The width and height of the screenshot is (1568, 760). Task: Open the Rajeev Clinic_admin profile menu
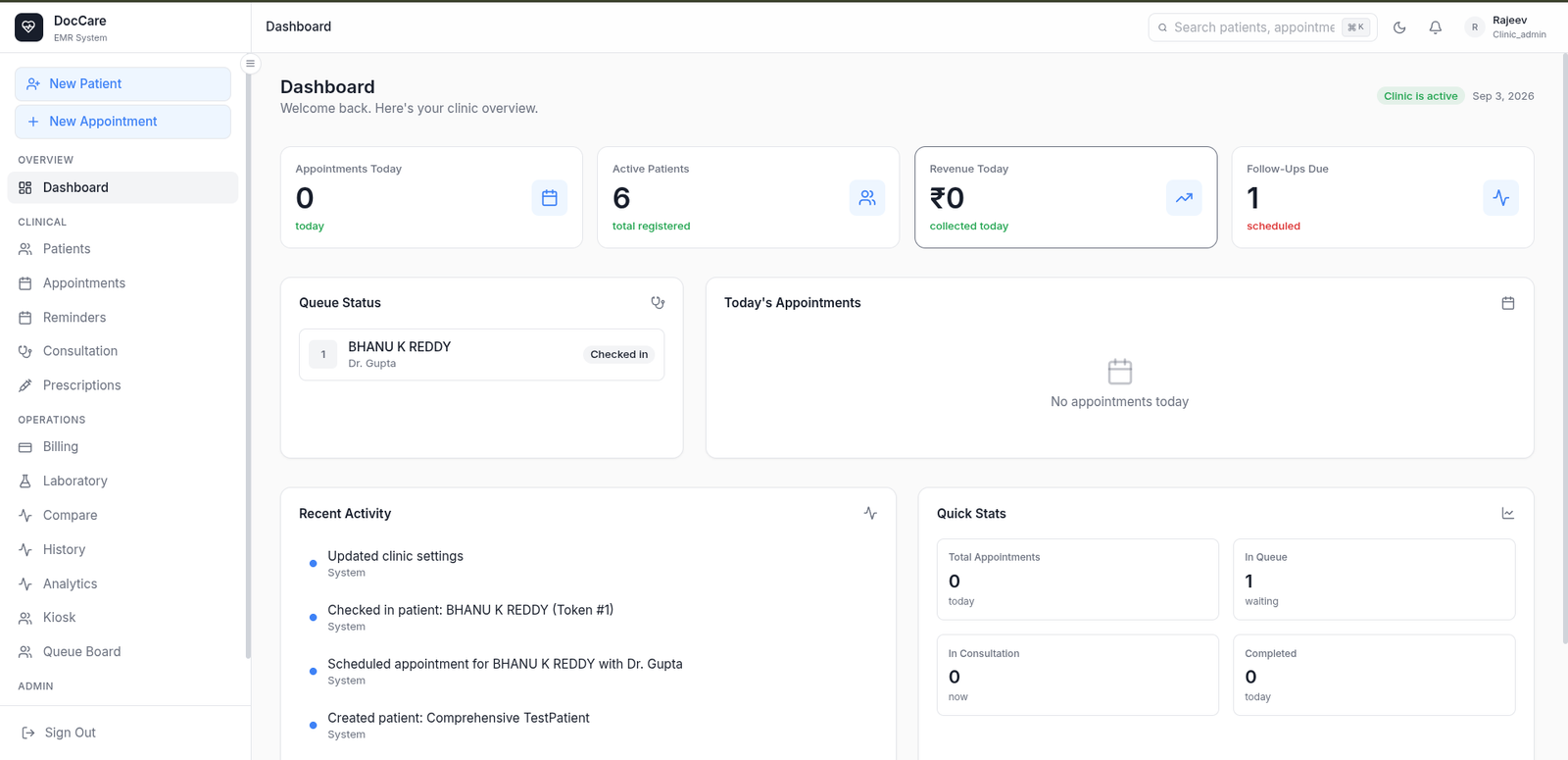(x=1506, y=27)
